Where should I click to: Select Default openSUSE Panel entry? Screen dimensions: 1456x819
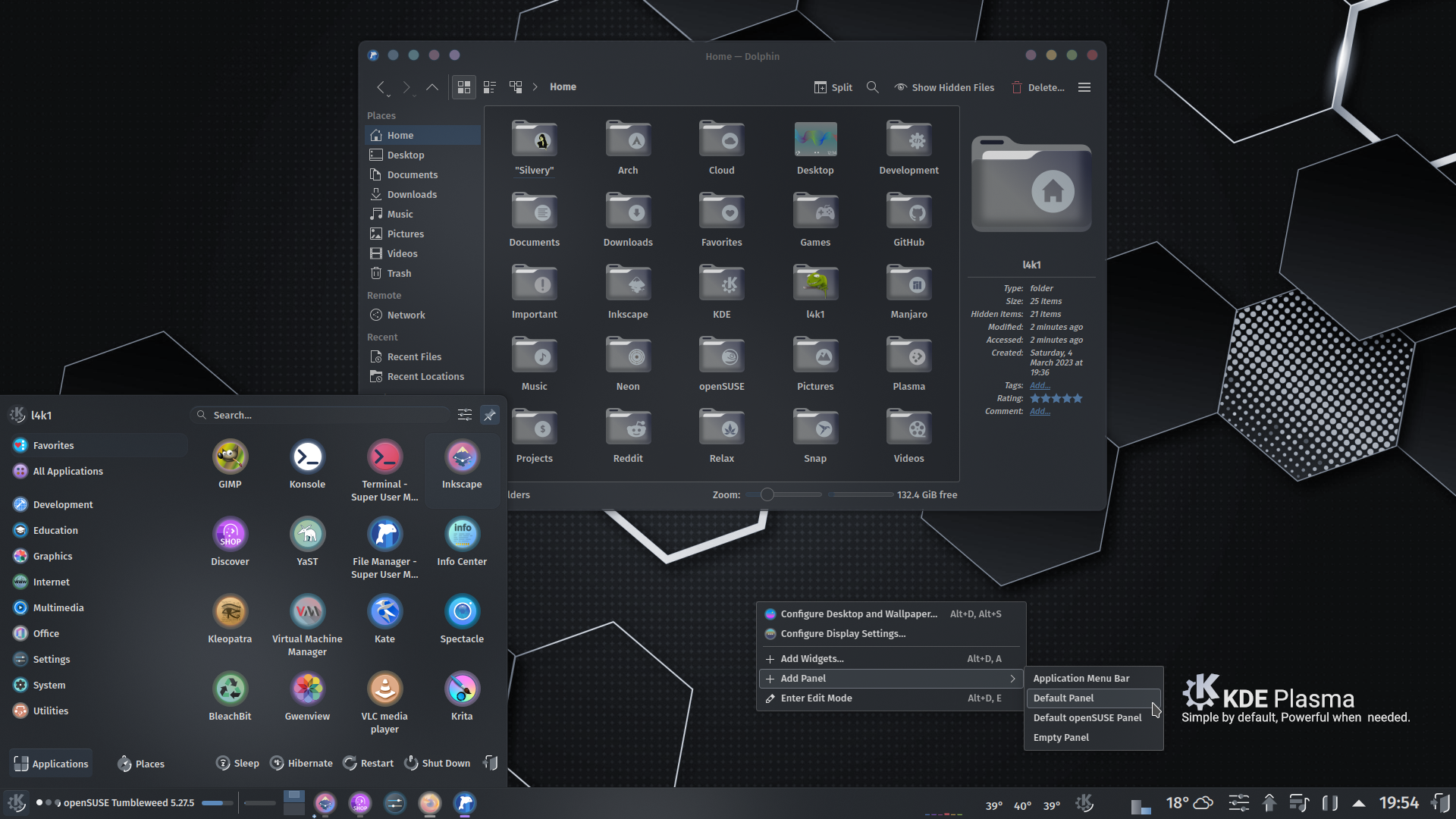click(x=1094, y=718)
